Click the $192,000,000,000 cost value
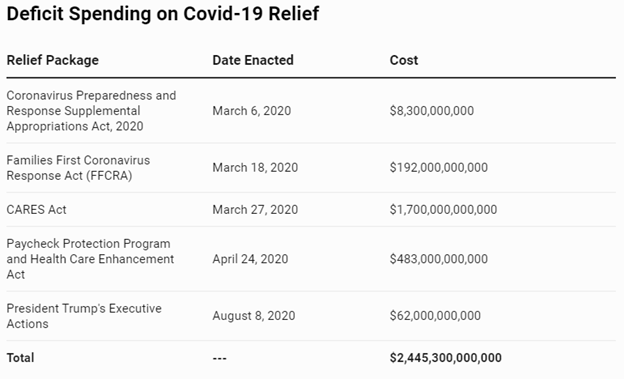This screenshot has height=379, width=624. 439,168
